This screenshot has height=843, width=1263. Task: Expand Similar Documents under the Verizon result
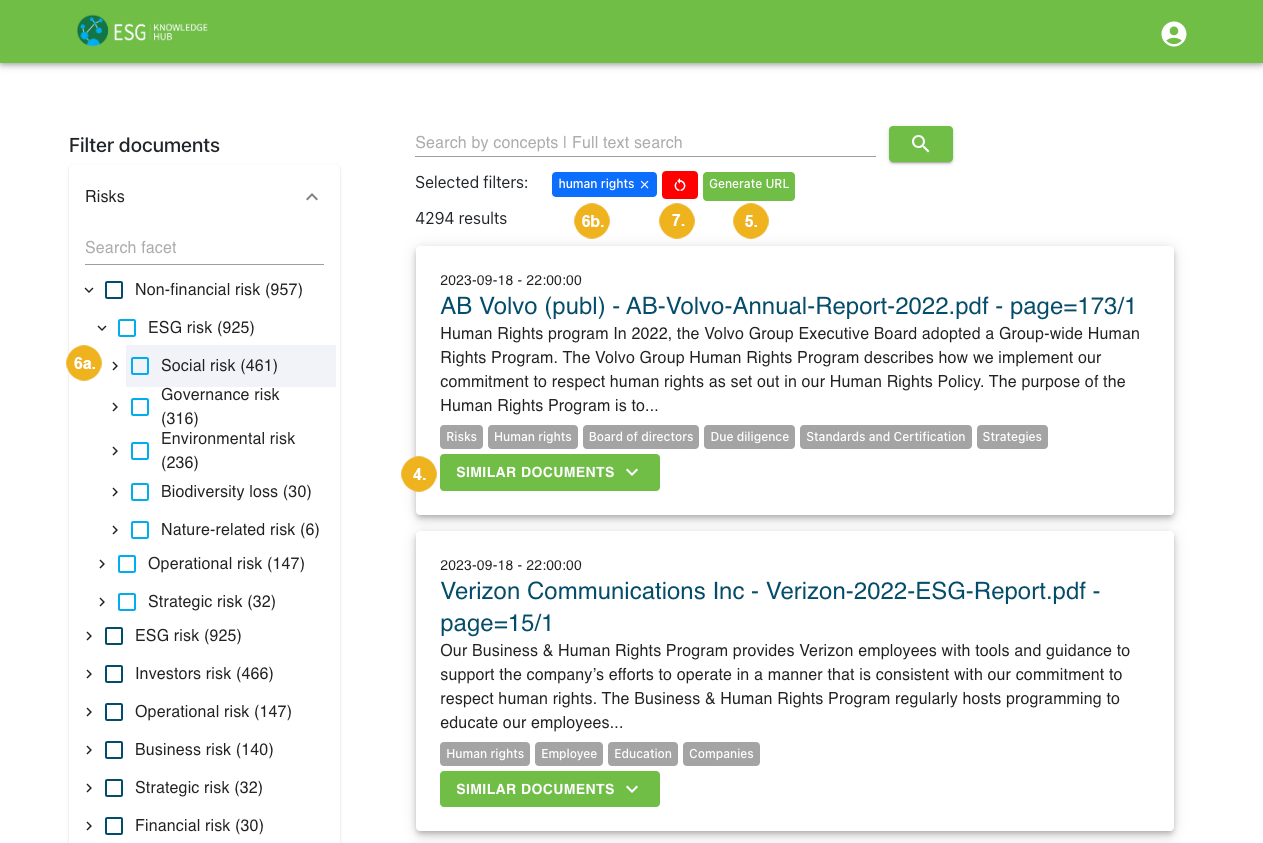pyautogui.click(x=549, y=789)
